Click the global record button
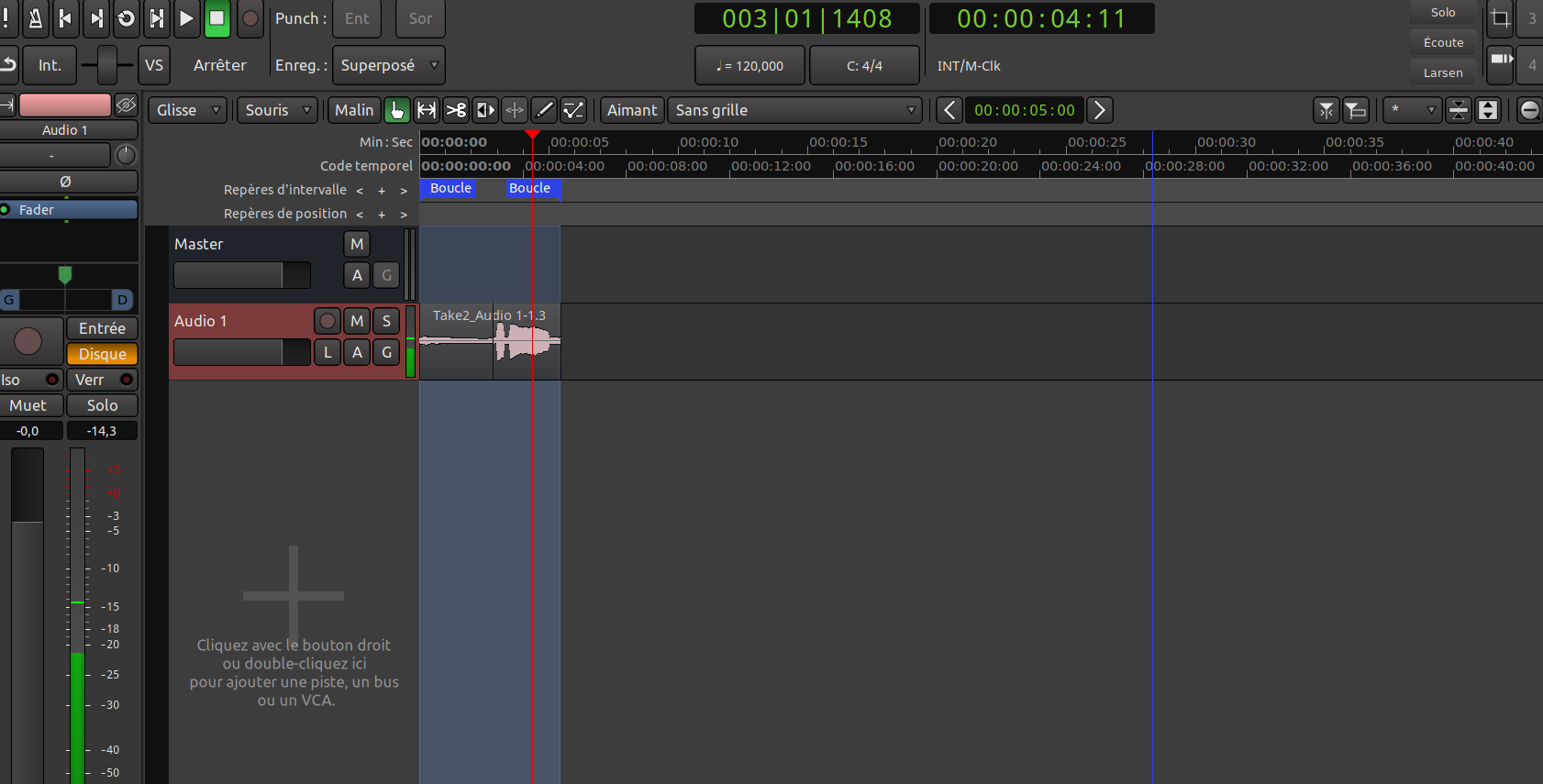The height and width of the screenshot is (784, 1543). point(250,18)
